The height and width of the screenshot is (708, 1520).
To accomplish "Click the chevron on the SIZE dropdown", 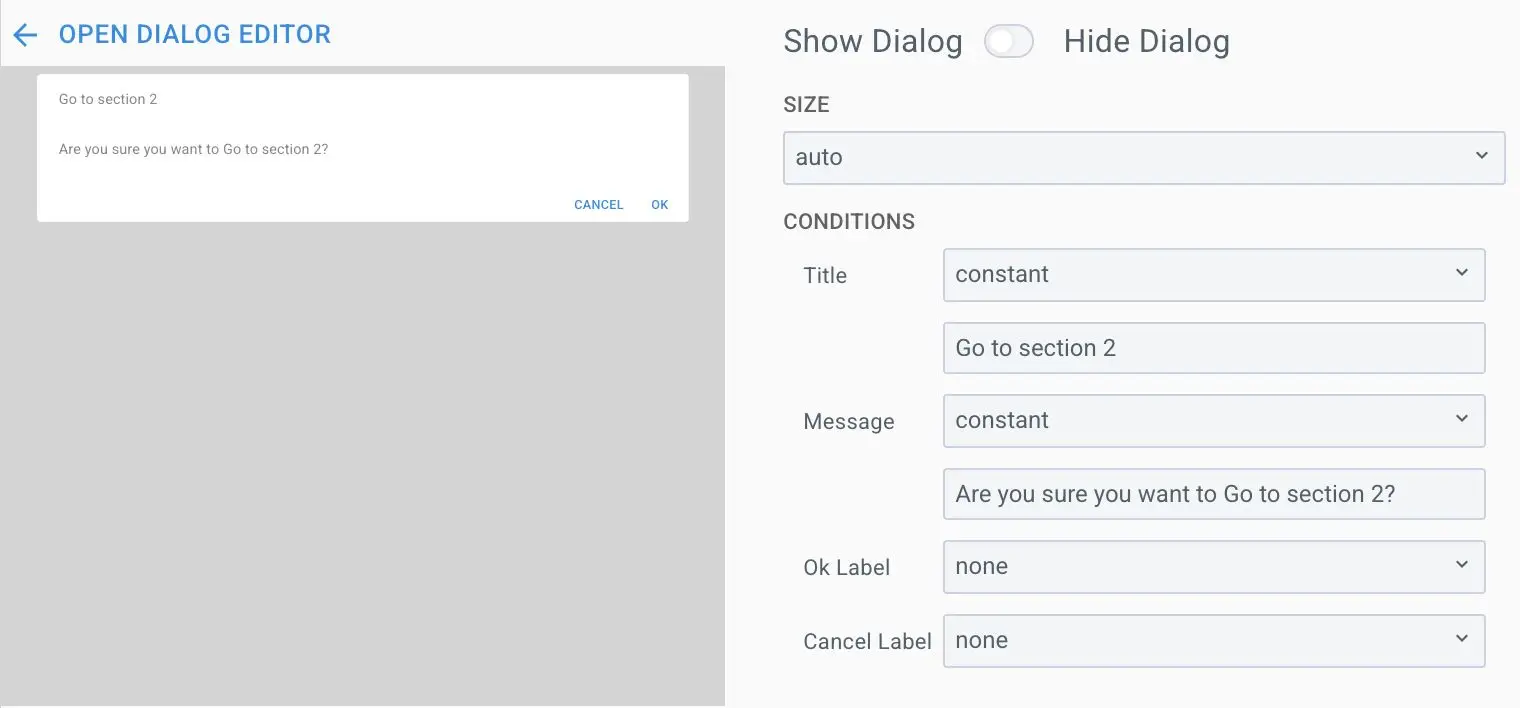I will pos(1482,155).
